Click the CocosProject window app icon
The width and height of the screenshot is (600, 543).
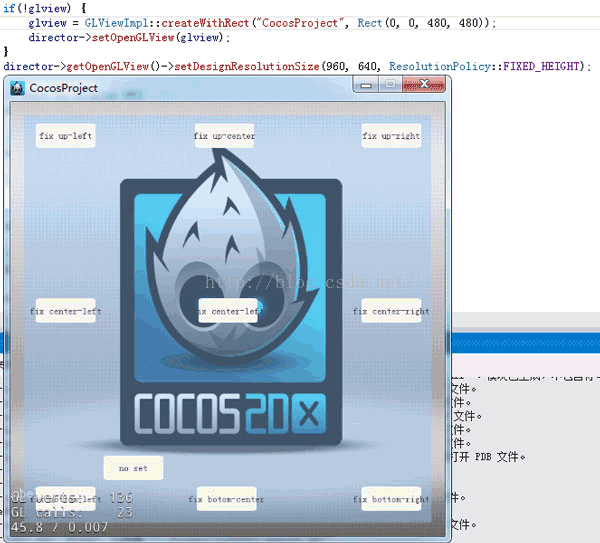17,88
